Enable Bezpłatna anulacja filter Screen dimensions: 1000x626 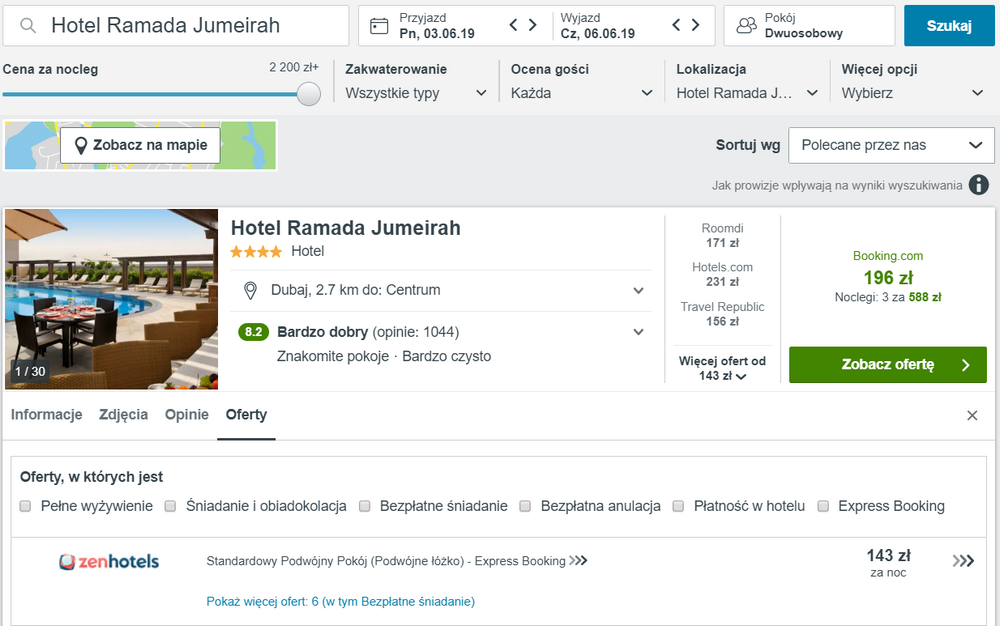click(526, 506)
